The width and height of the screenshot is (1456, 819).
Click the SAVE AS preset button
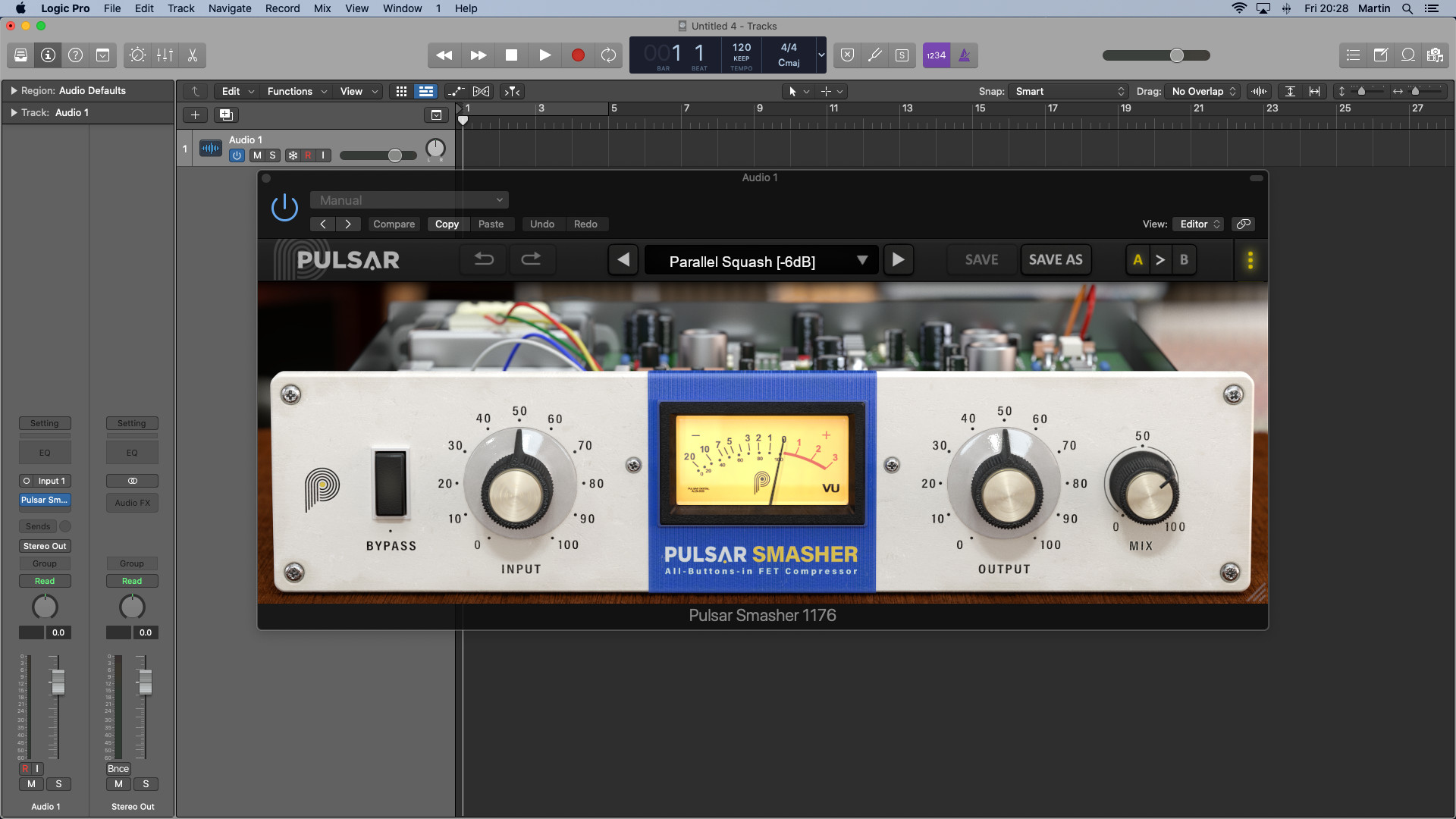(1056, 259)
